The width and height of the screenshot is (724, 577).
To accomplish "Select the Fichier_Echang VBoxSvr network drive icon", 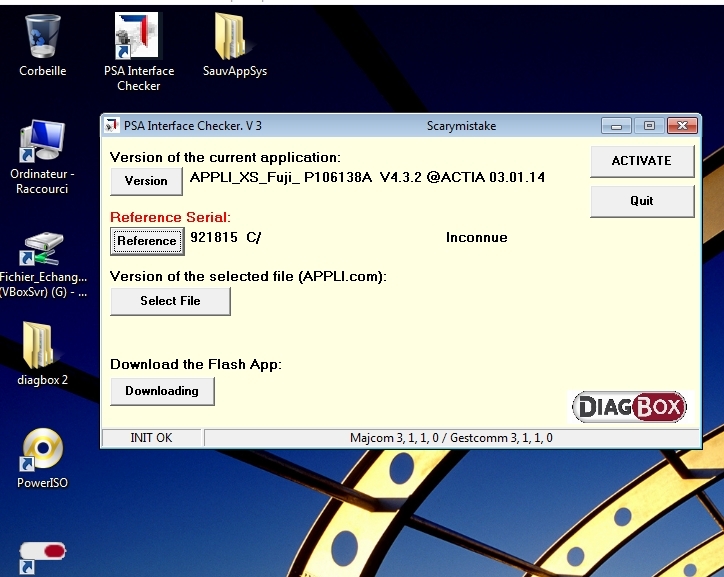I will 42,264.
